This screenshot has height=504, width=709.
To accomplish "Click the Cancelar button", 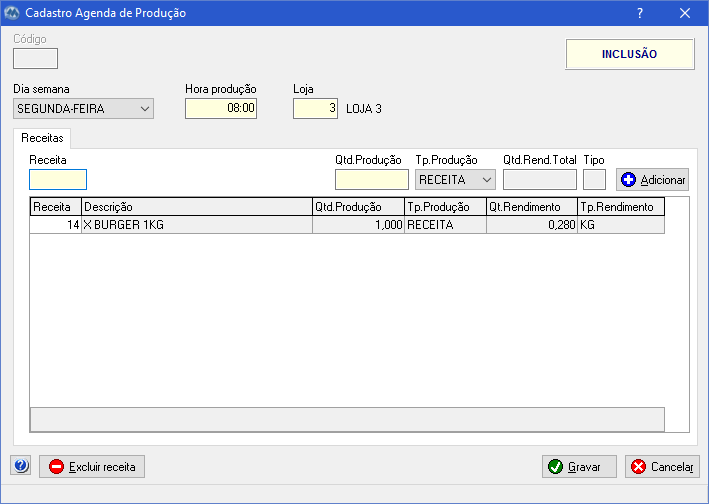I will pos(662,466).
